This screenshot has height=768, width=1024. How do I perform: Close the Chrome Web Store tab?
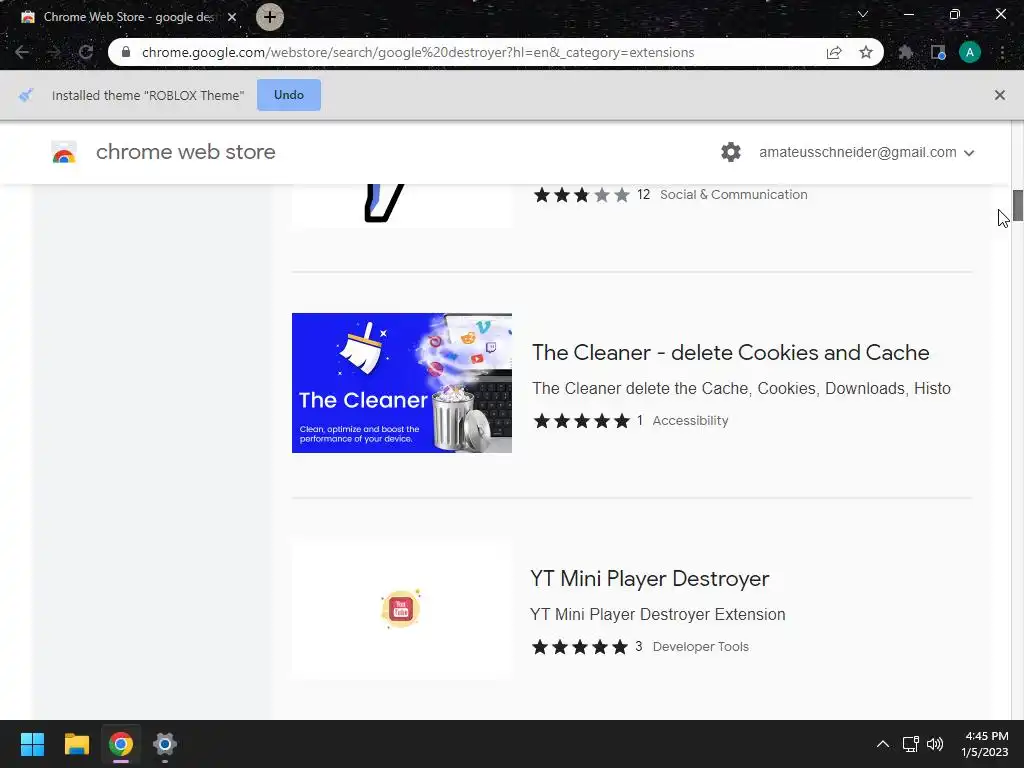232,17
